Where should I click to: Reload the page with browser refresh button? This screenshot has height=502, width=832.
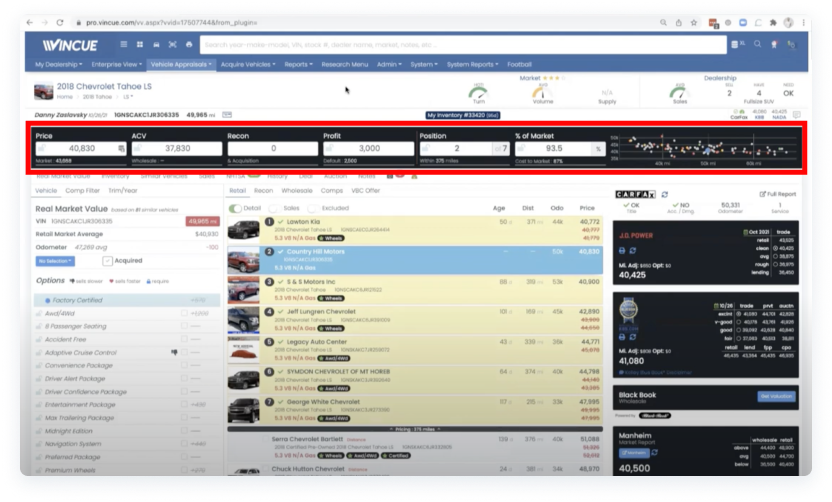[x=60, y=22]
